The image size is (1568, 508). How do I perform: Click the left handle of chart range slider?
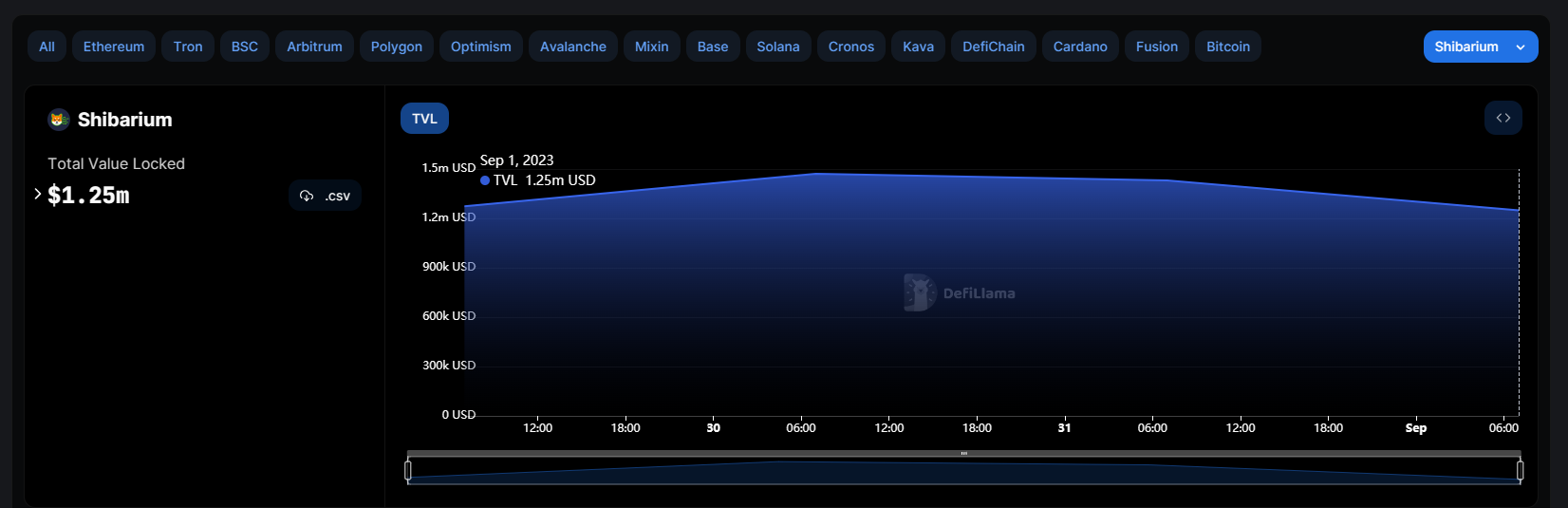click(408, 470)
